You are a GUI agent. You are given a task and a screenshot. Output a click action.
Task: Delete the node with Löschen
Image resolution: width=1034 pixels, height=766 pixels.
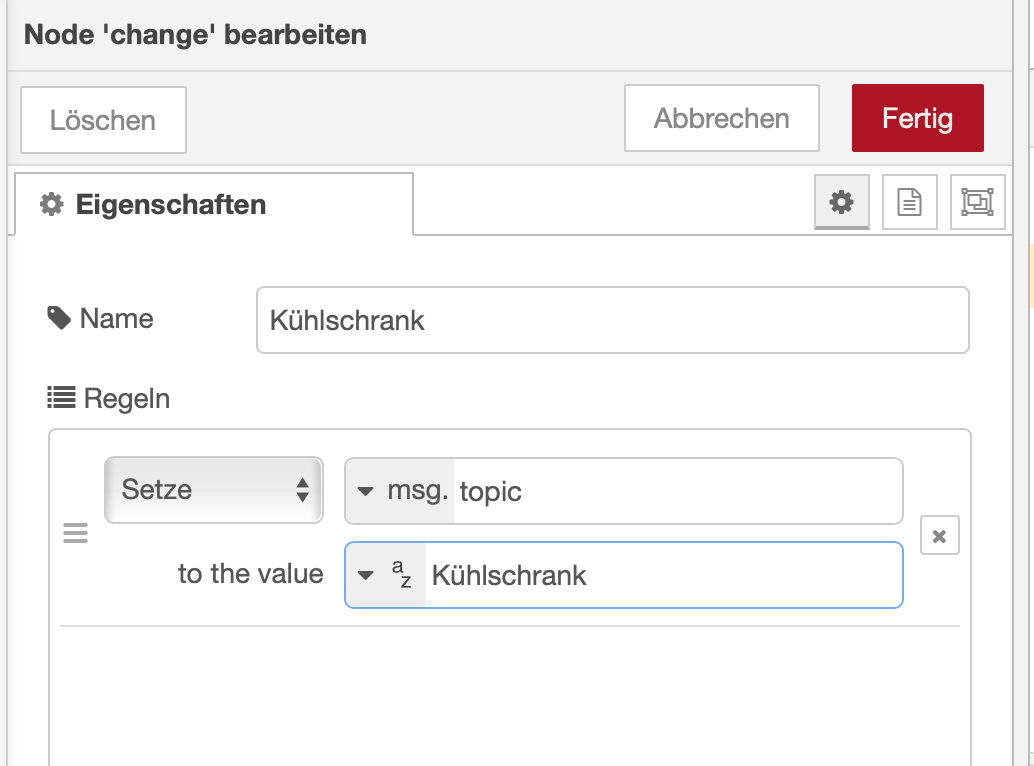click(x=103, y=121)
